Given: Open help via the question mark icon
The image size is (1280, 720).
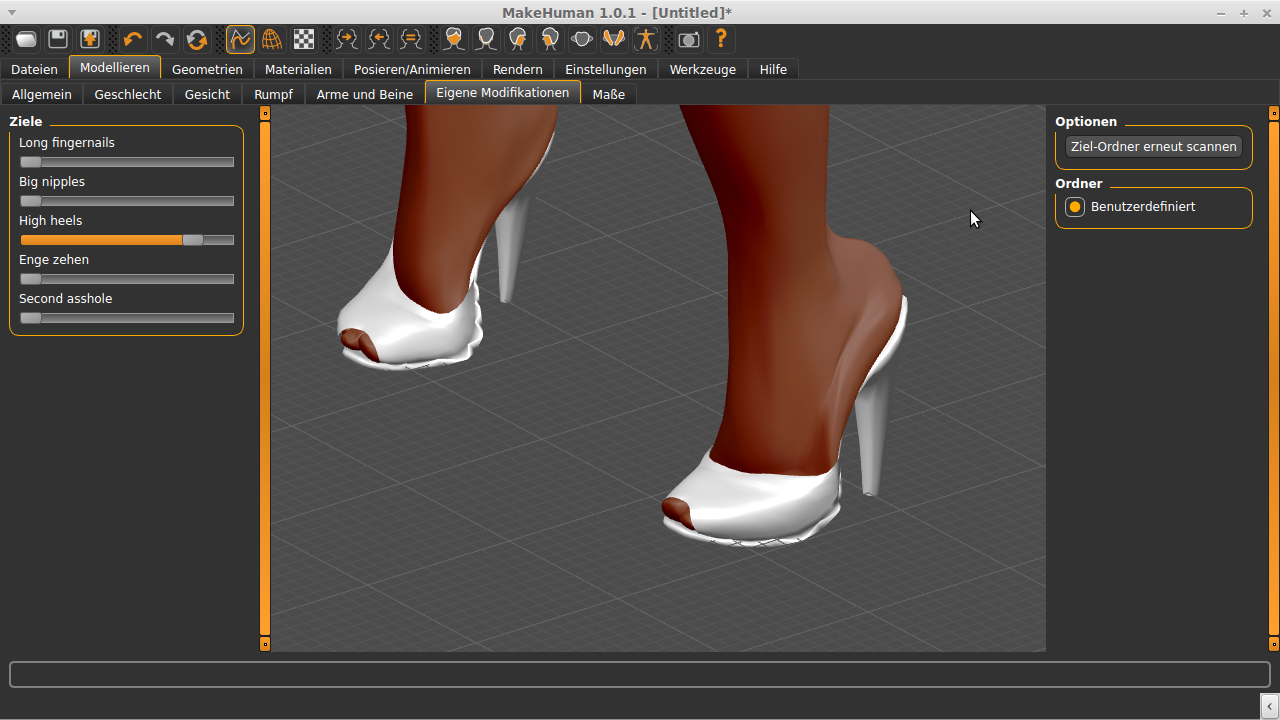Looking at the screenshot, I should (x=721, y=39).
